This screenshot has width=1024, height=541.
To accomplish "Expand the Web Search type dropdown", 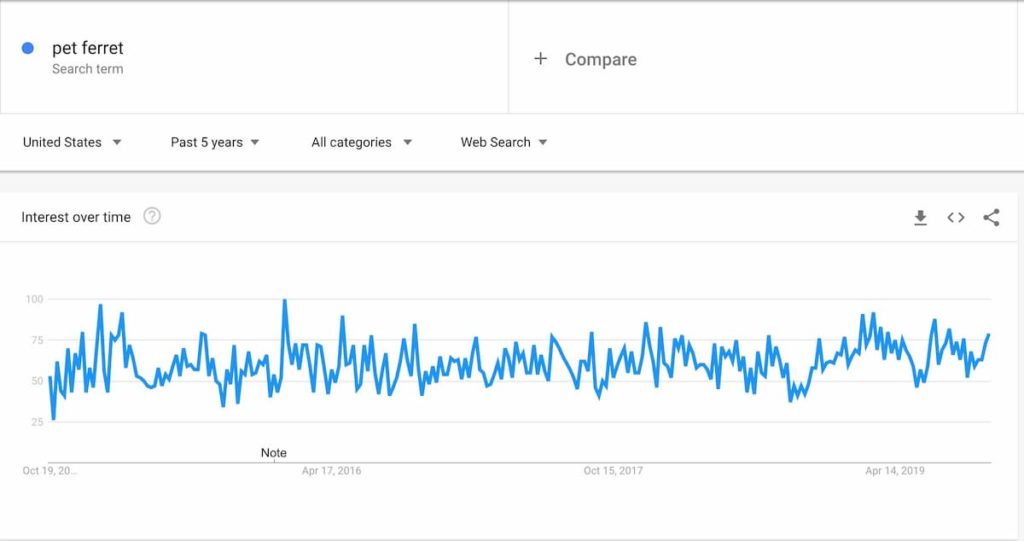I will coord(504,142).
